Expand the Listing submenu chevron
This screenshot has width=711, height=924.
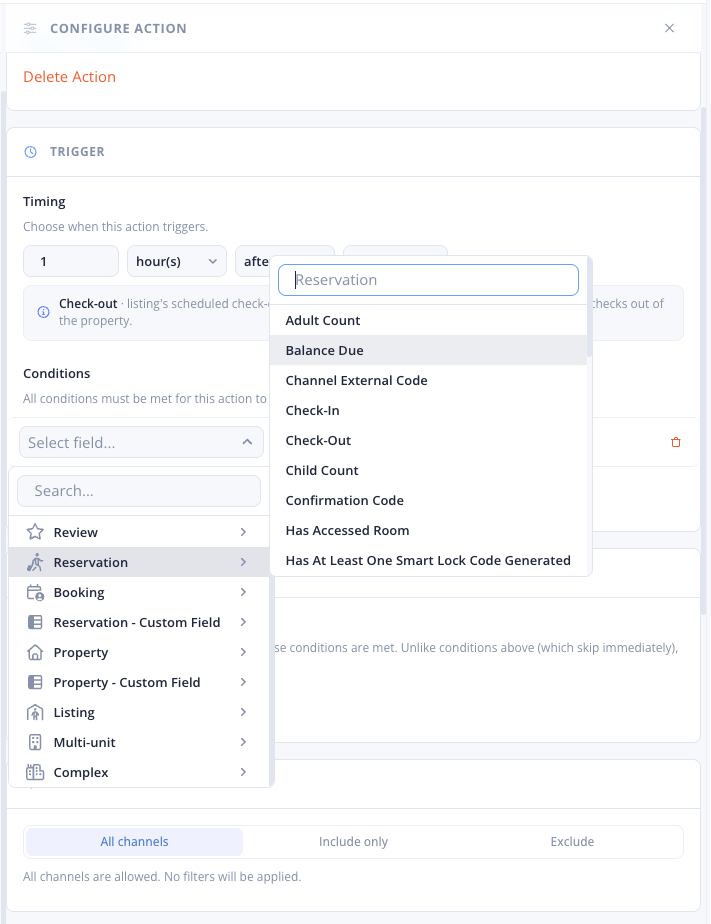(x=243, y=712)
